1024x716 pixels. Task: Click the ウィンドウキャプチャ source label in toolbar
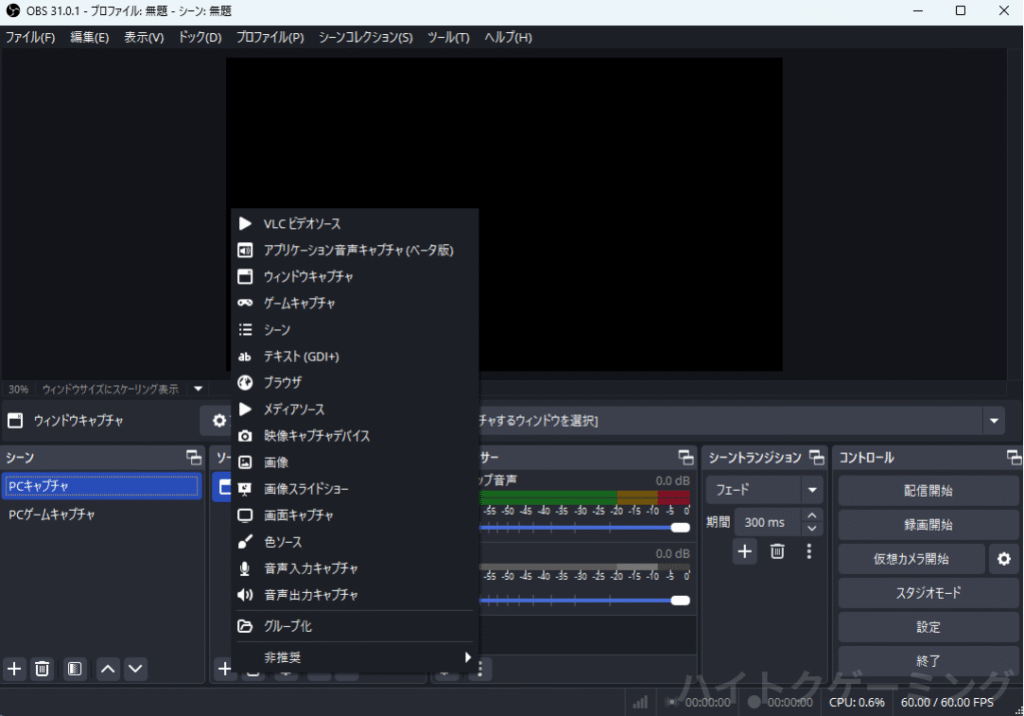pyautogui.click(x=78, y=421)
